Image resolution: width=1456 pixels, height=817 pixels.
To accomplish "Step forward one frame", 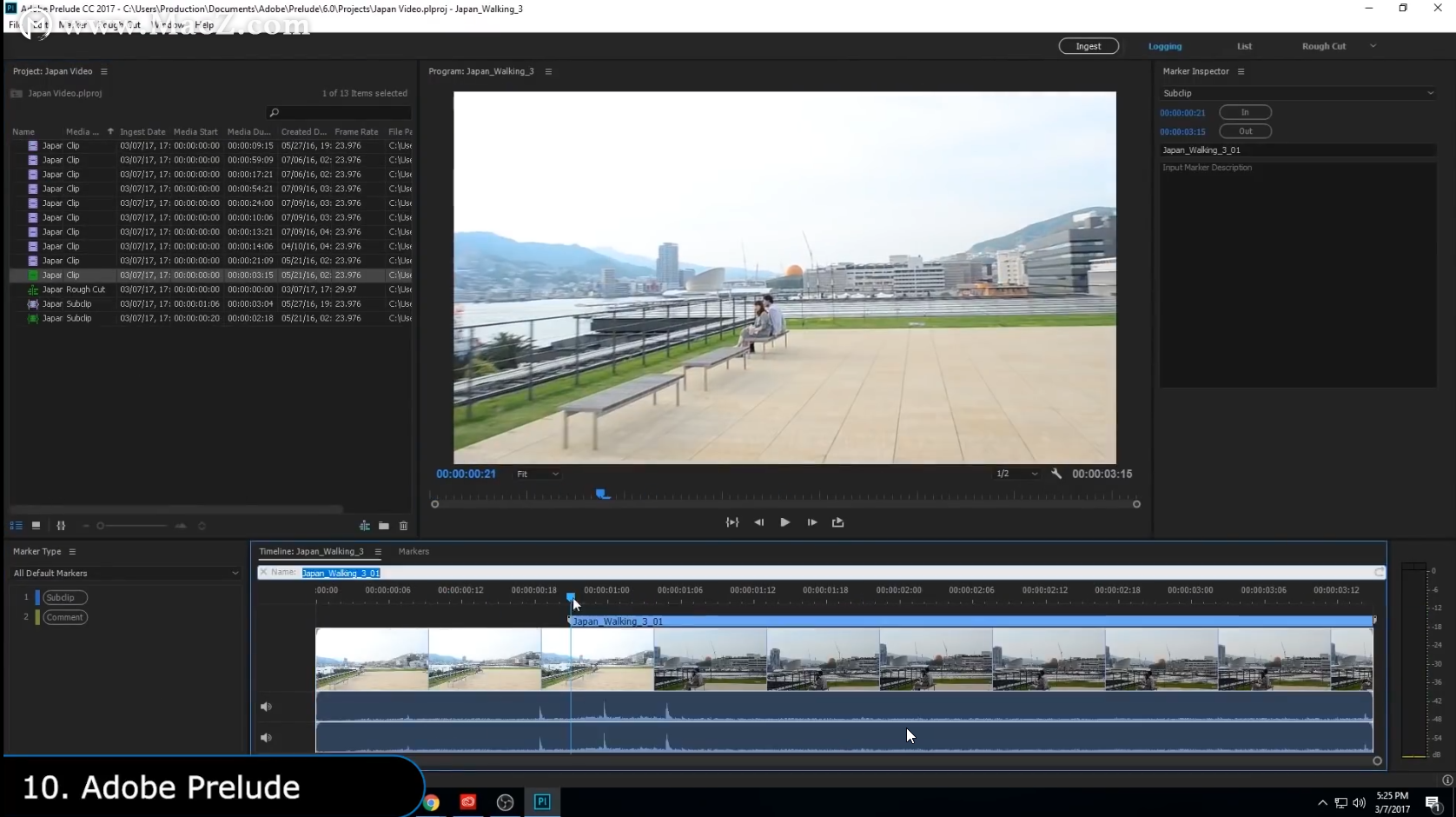I will coord(812,522).
